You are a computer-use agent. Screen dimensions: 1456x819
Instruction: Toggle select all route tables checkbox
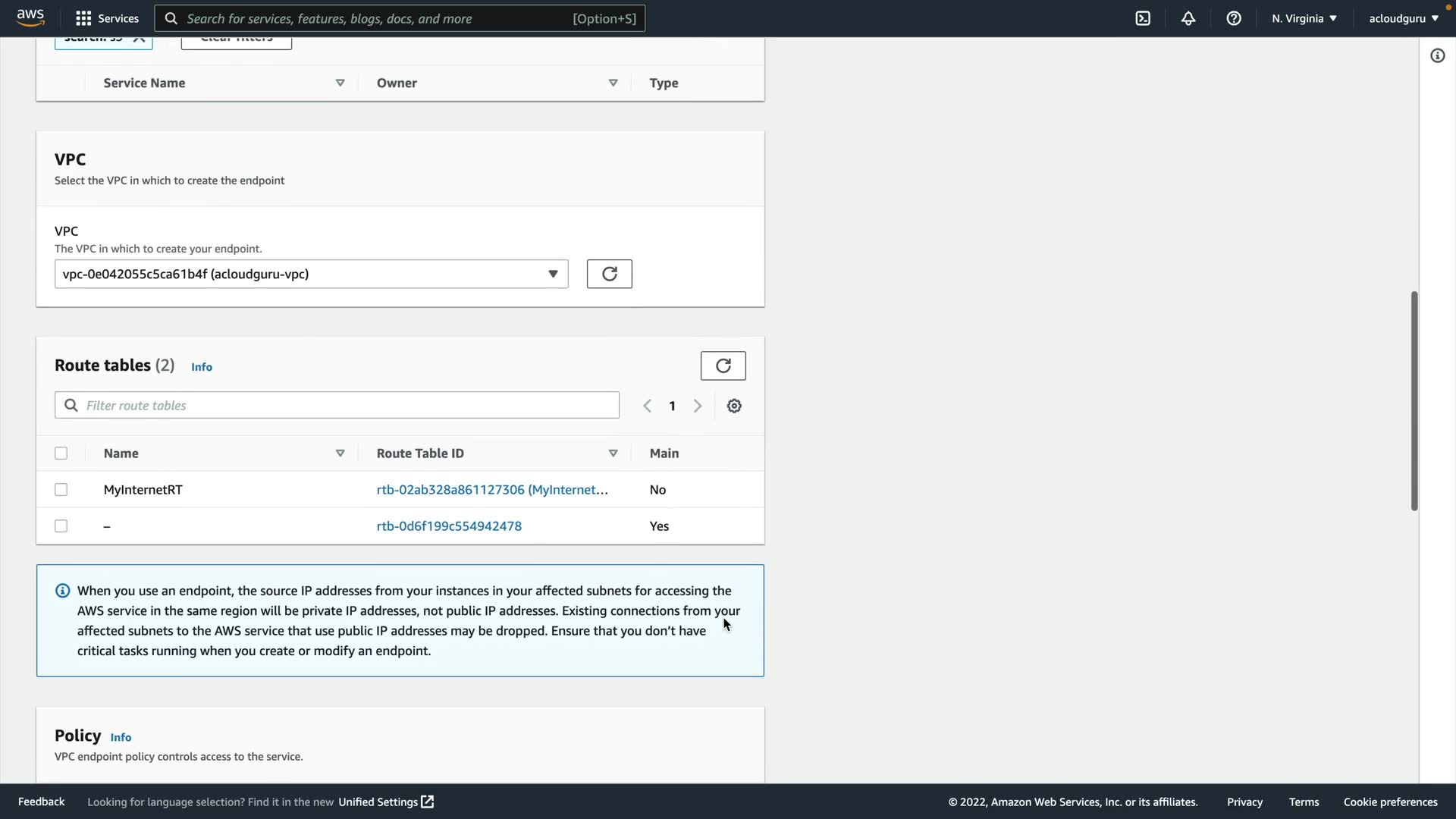tap(61, 453)
